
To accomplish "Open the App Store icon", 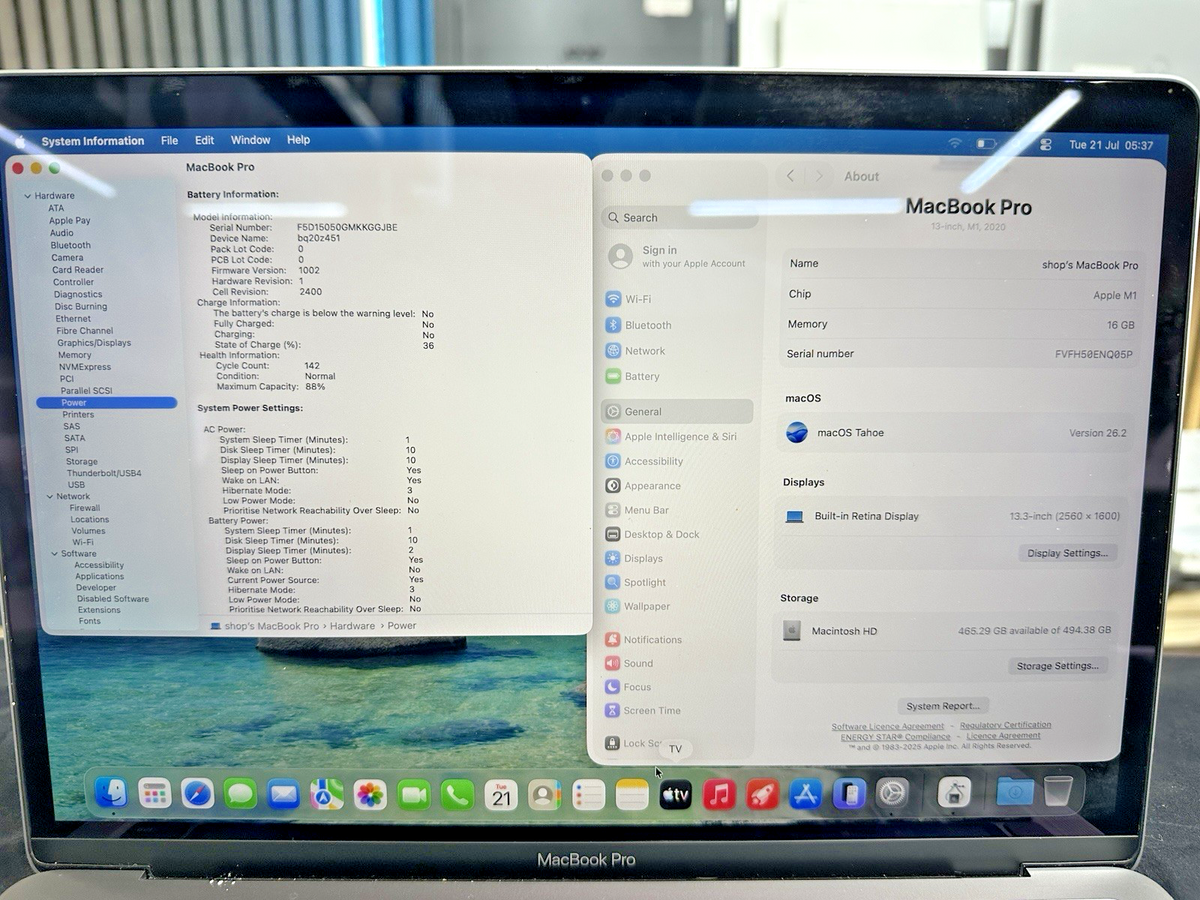I will click(x=805, y=795).
